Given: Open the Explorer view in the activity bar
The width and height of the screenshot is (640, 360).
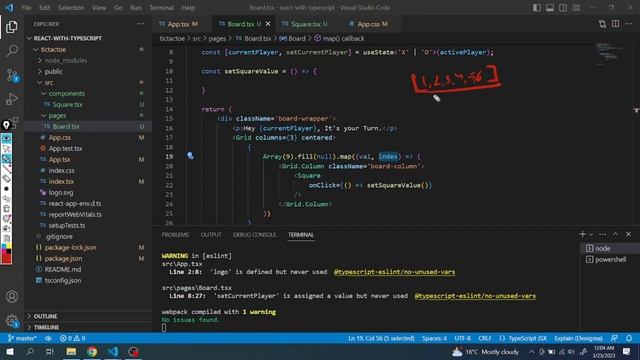Looking at the screenshot, I should tap(12, 27).
